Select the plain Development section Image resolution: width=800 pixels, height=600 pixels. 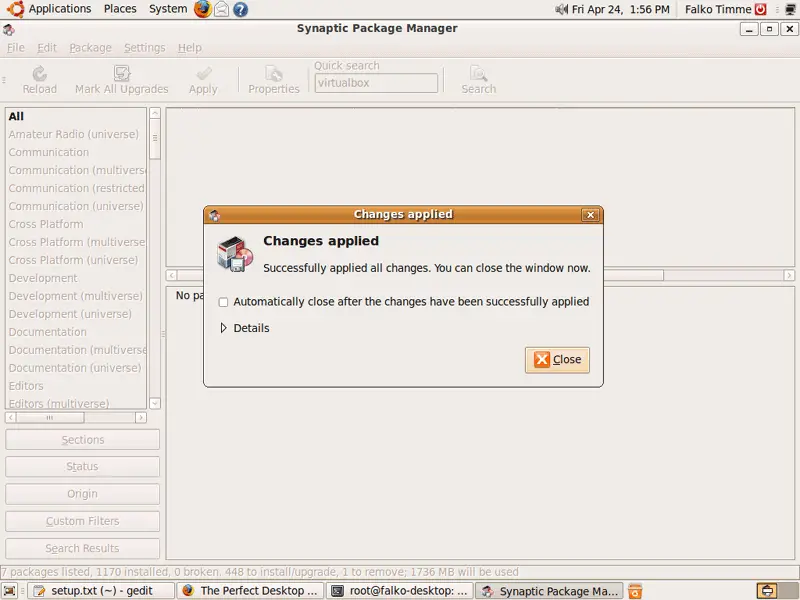click(77, 278)
